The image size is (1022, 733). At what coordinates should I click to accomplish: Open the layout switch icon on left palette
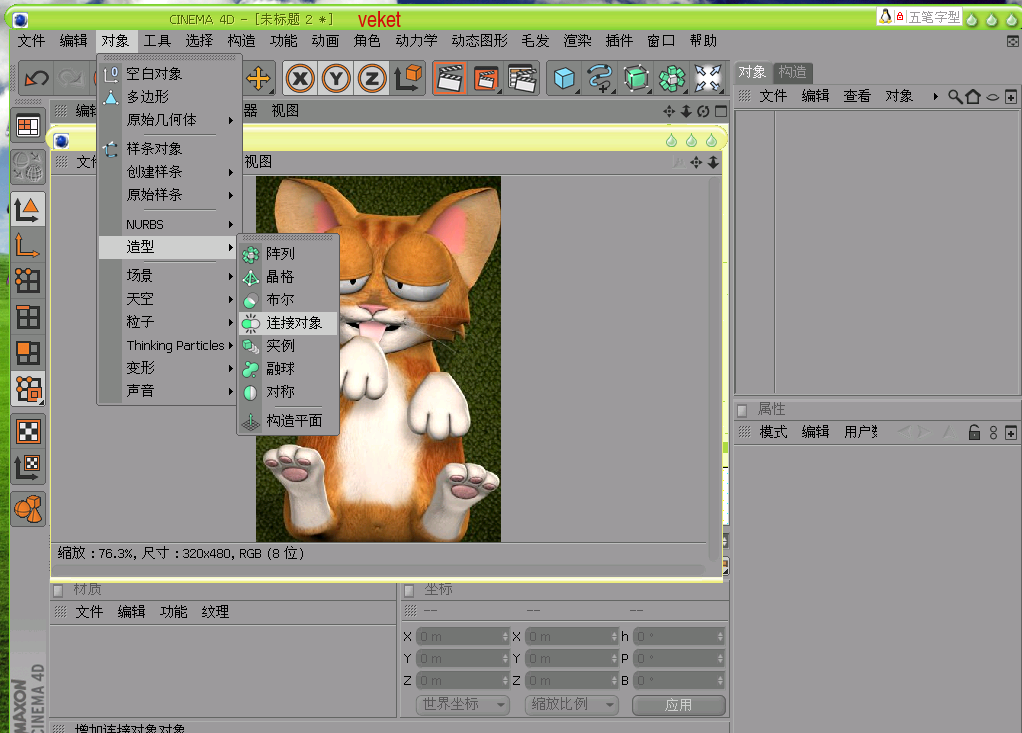(x=28, y=126)
